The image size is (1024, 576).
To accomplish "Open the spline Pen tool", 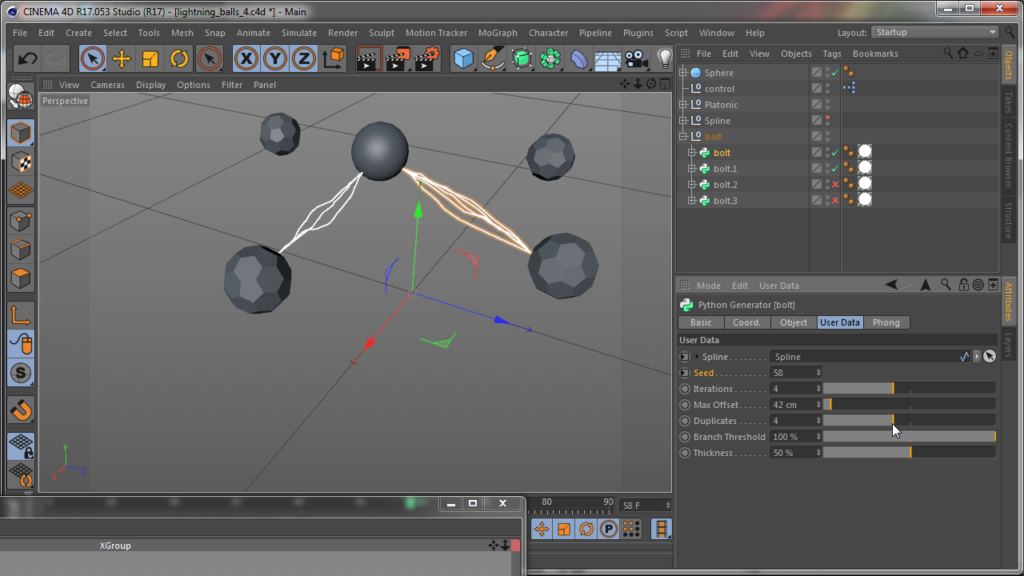I will click(492, 59).
